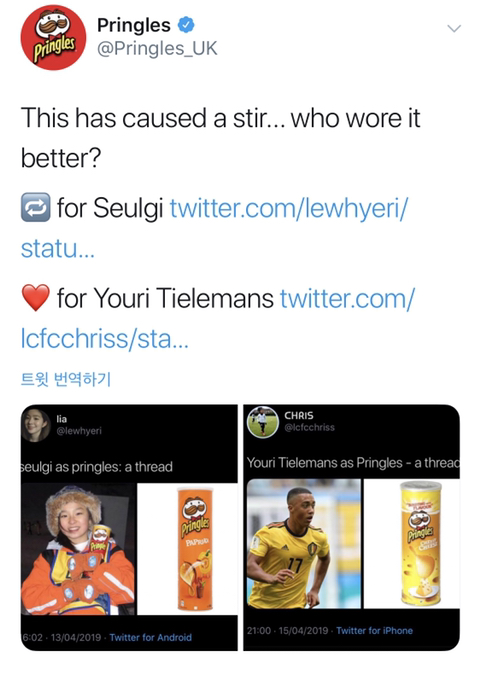Open the Seulgi in orange jacket photo
This screenshot has width=480, height=674.
coord(79,549)
